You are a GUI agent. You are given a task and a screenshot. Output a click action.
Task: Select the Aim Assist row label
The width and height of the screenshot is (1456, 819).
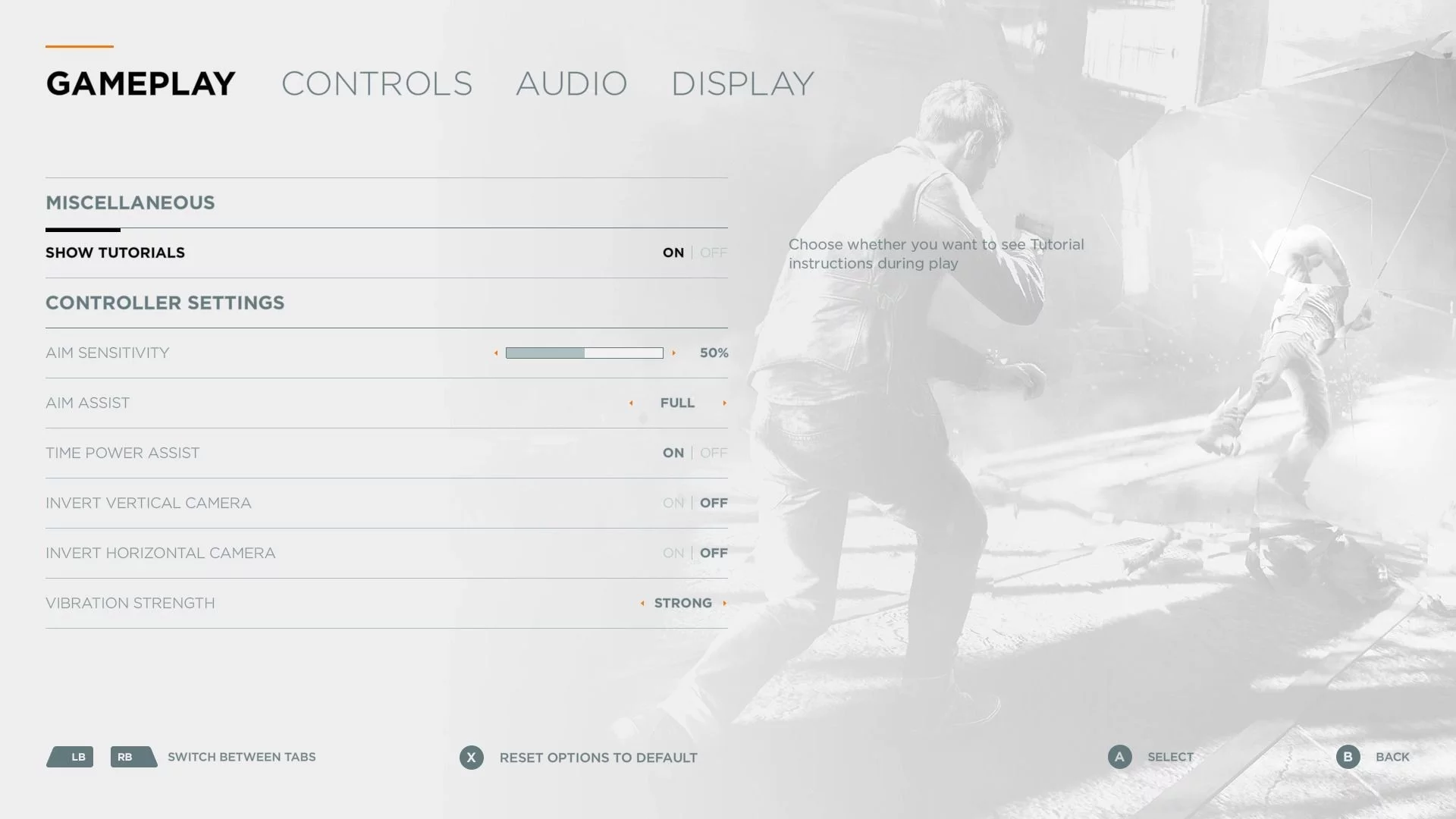click(x=88, y=403)
